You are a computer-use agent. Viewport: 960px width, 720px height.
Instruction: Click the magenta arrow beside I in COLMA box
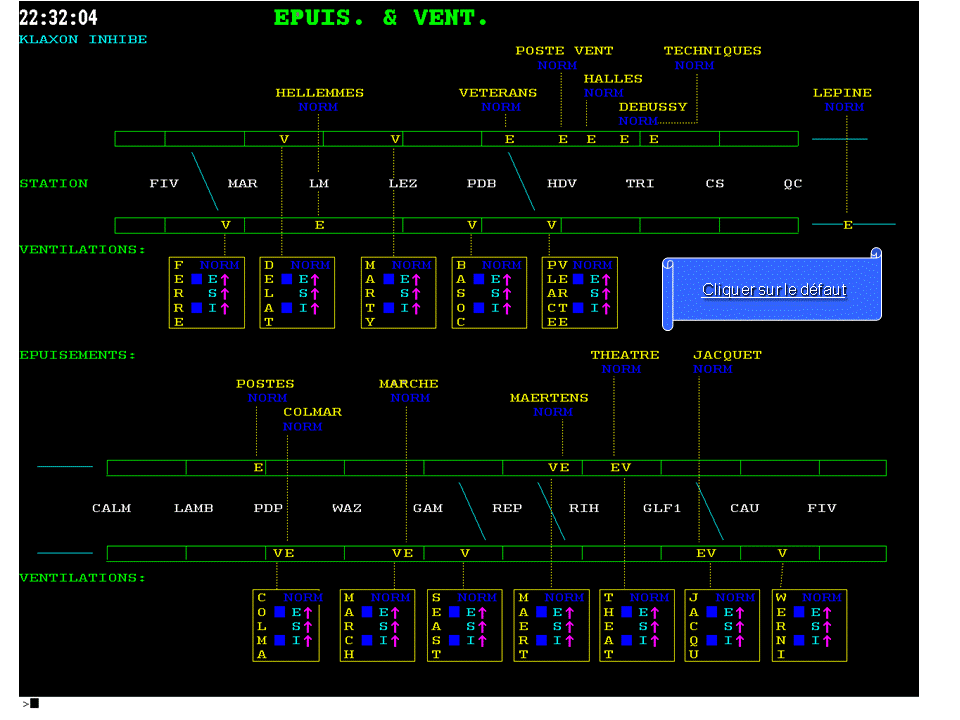pyautogui.click(x=308, y=640)
